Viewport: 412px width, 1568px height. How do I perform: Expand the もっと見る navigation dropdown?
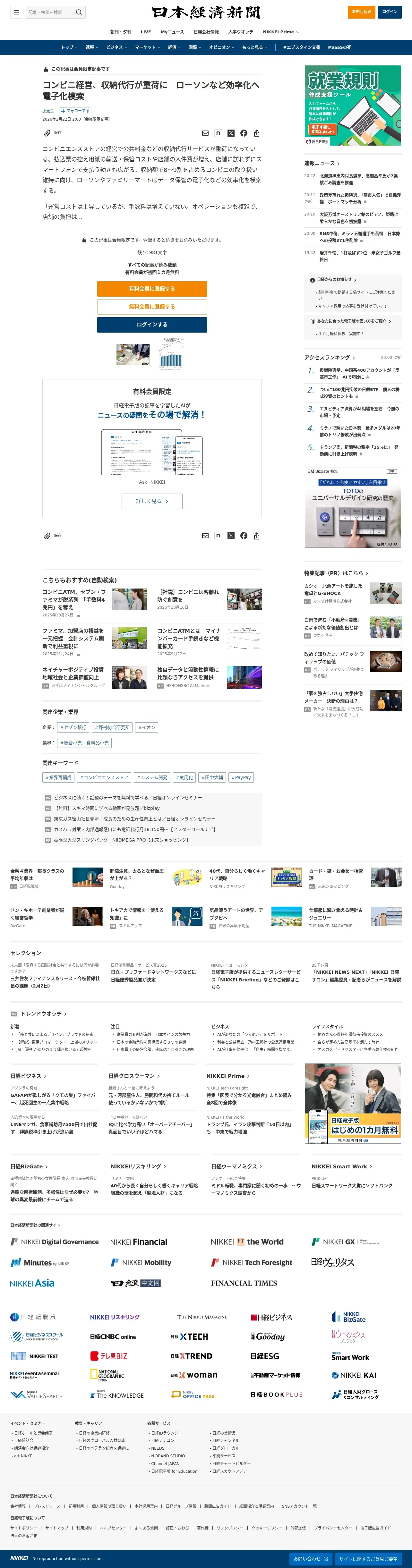pos(255,47)
